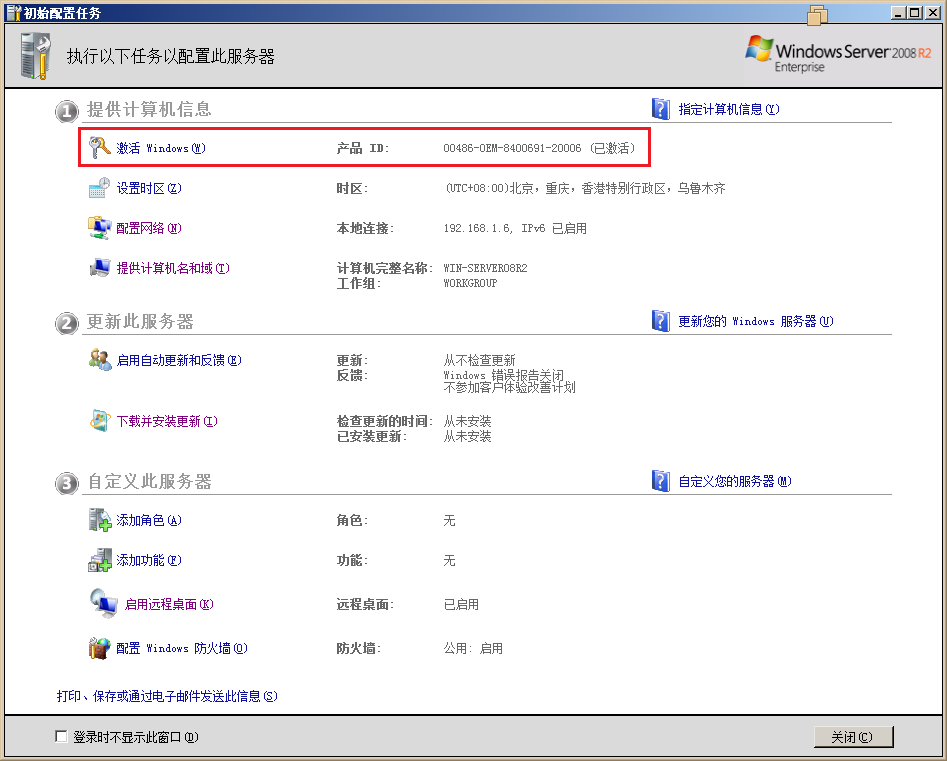Screen dimensions: 947x761
Task: Click the help book icon beside 更新您的 Windows 服务器
Action: [x=661, y=321]
